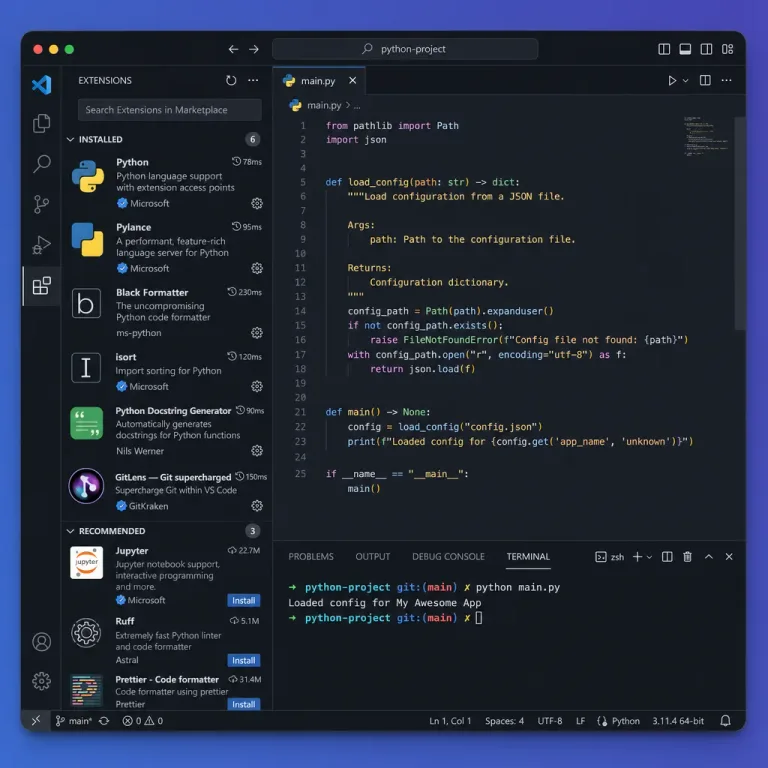This screenshot has height=768, width=768.
Task: Change Spaces: 4 indentation setting
Action: pos(504,720)
